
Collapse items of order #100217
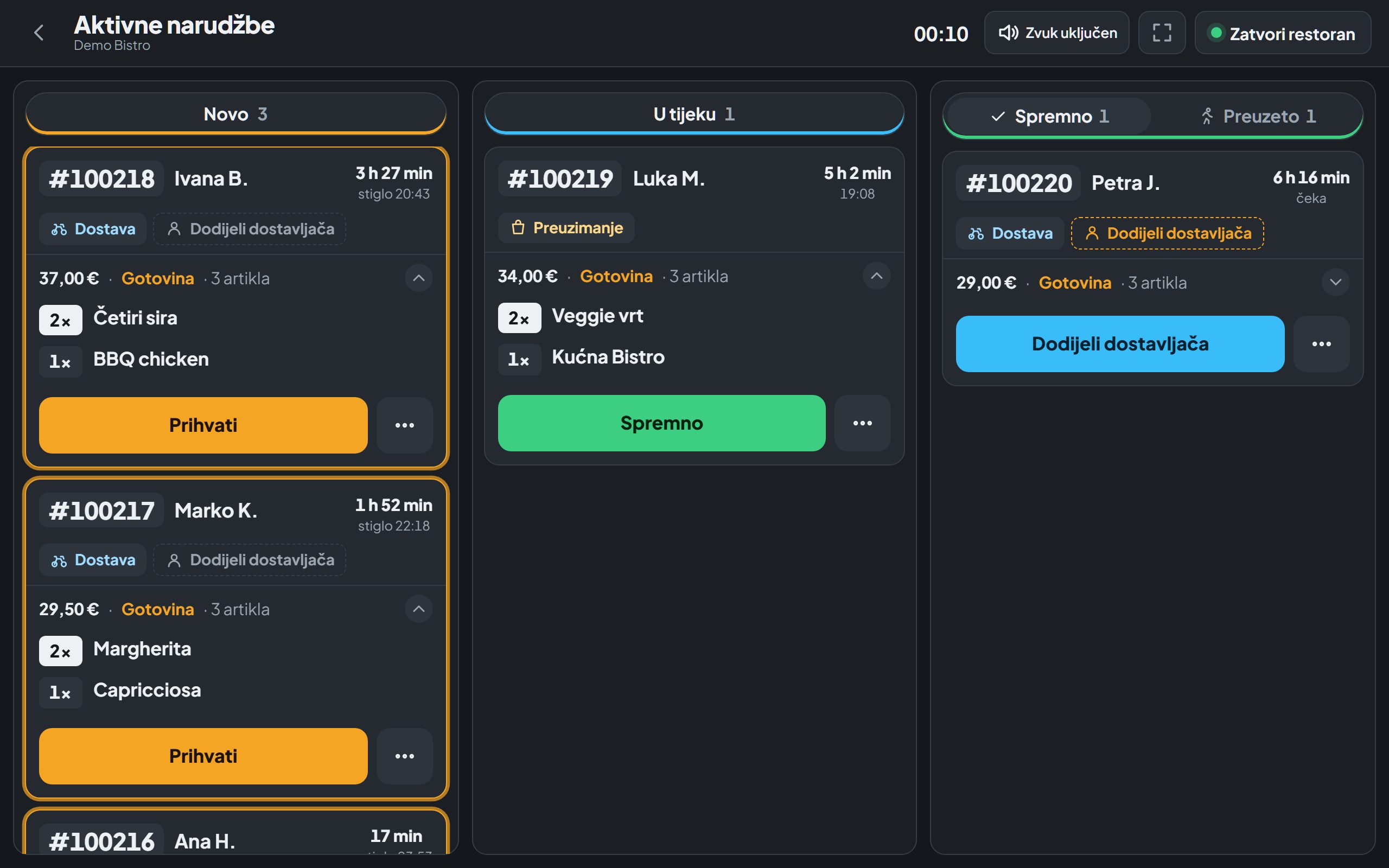click(x=419, y=609)
